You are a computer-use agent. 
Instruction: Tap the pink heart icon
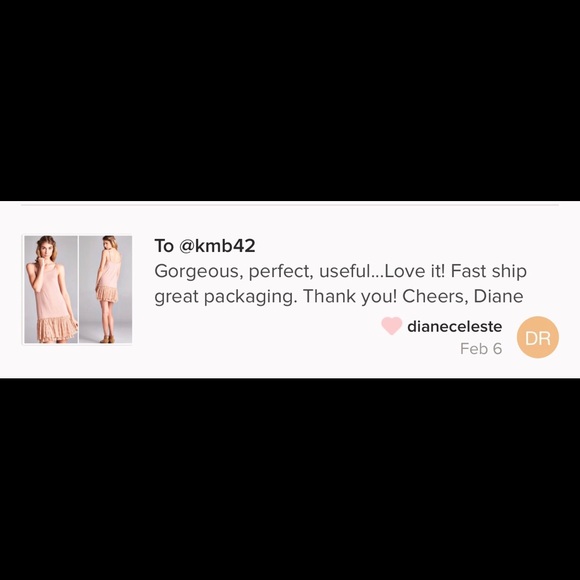click(x=391, y=326)
